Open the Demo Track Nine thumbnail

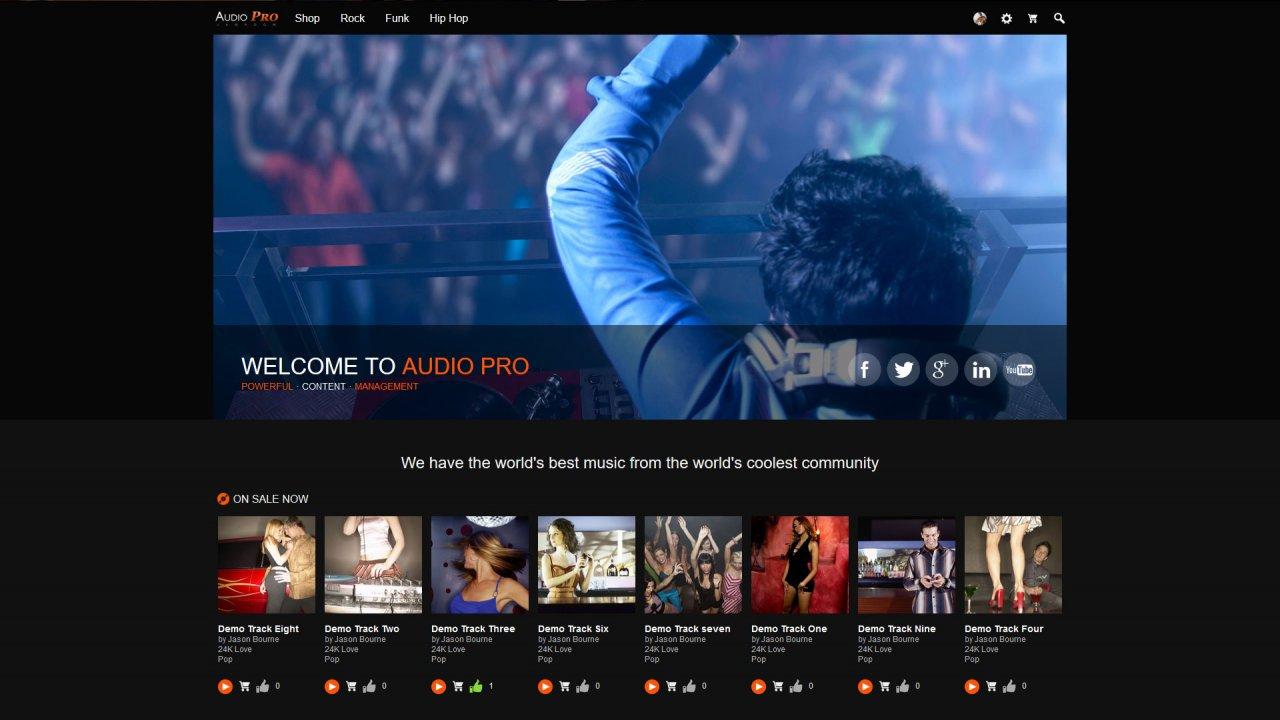click(906, 565)
